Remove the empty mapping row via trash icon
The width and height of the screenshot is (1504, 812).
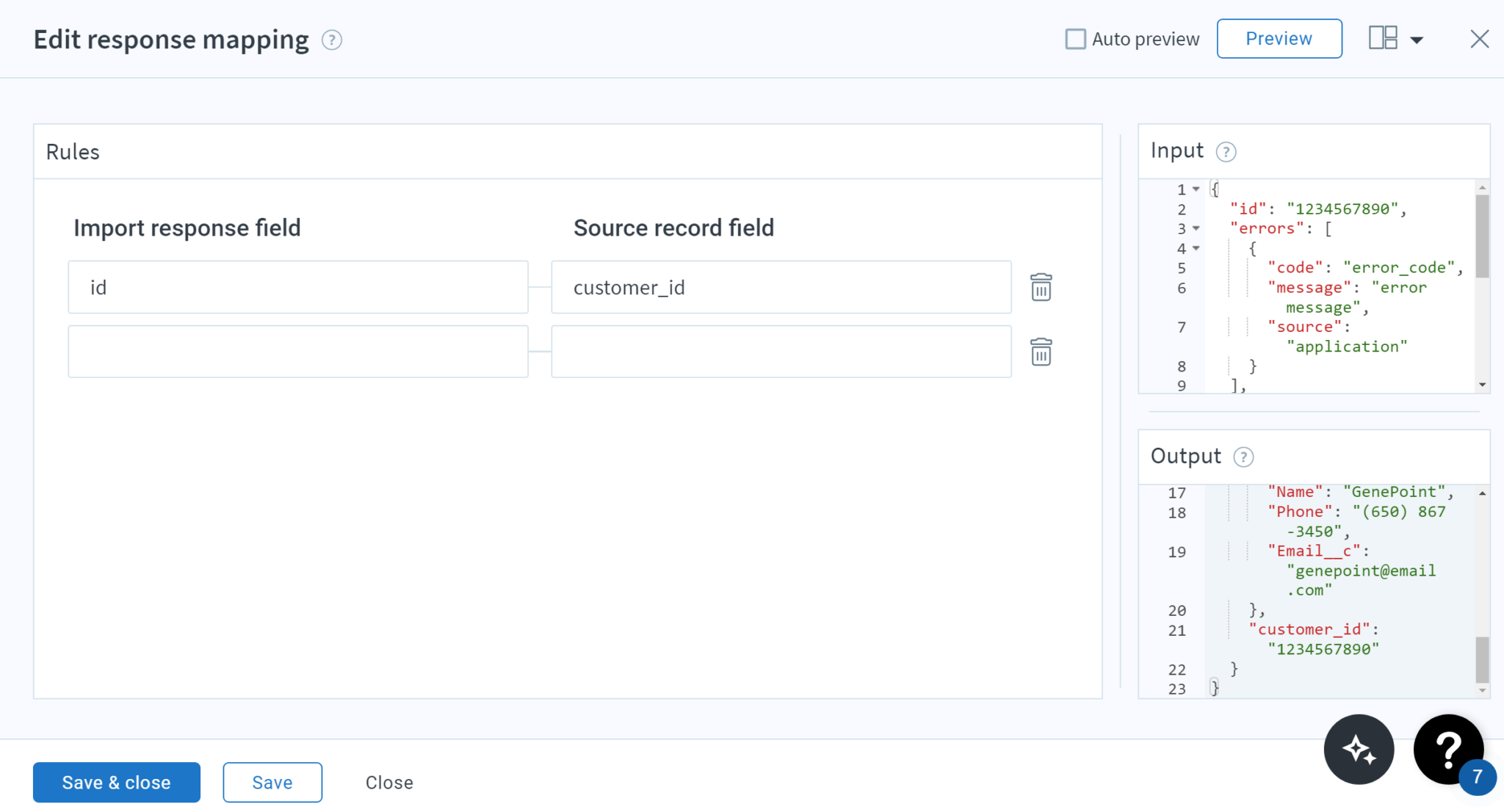(x=1041, y=352)
